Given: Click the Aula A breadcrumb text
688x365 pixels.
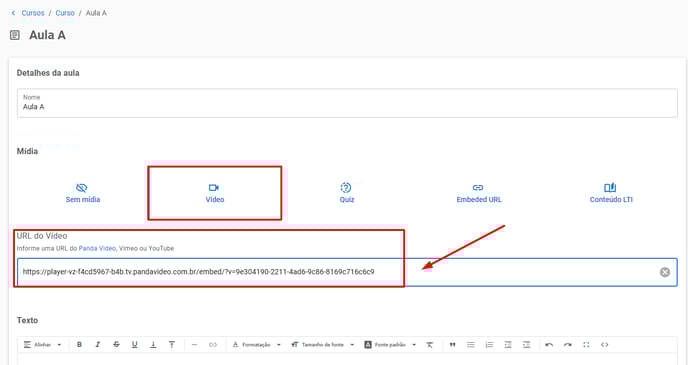Looking at the screenshot, I should click(x=96, y=13).
